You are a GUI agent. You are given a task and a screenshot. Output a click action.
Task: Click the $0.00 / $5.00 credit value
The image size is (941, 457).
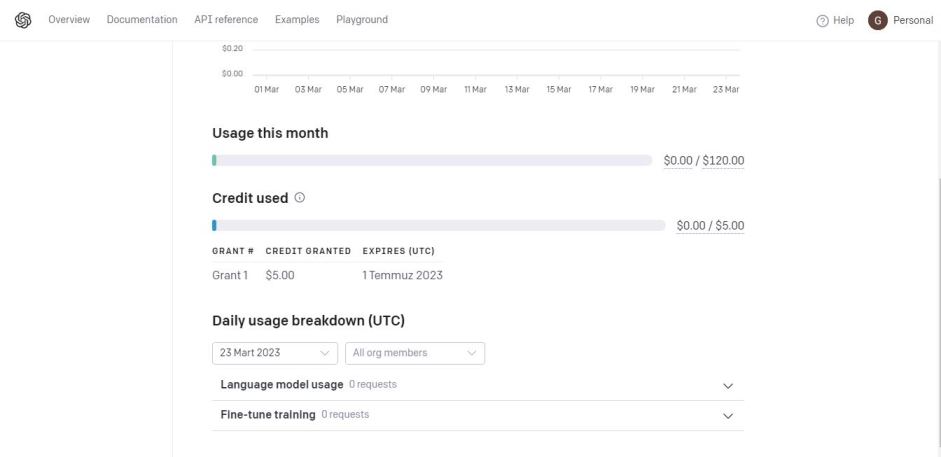click(711, 226)
